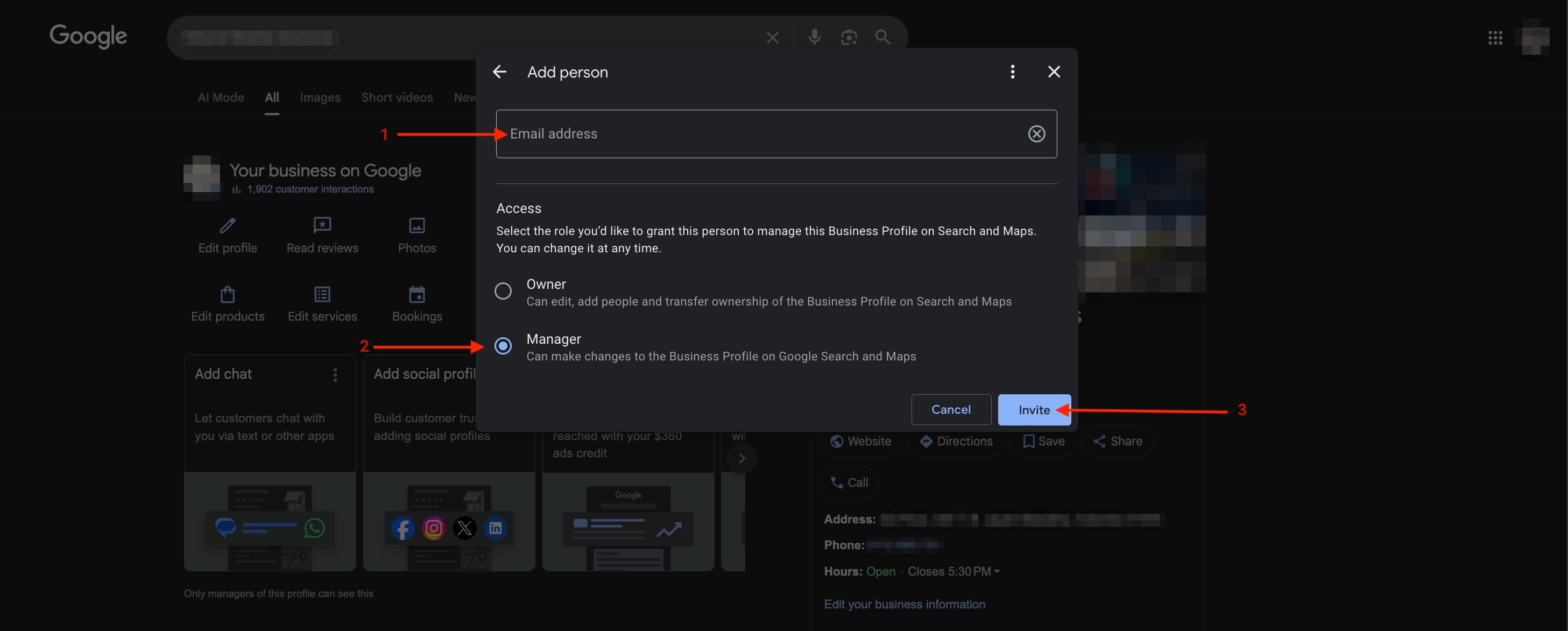This screenshot has width=1568, height=631.
Task: Click the back arrow in Add person dialog
Action: tap(499, 72)
